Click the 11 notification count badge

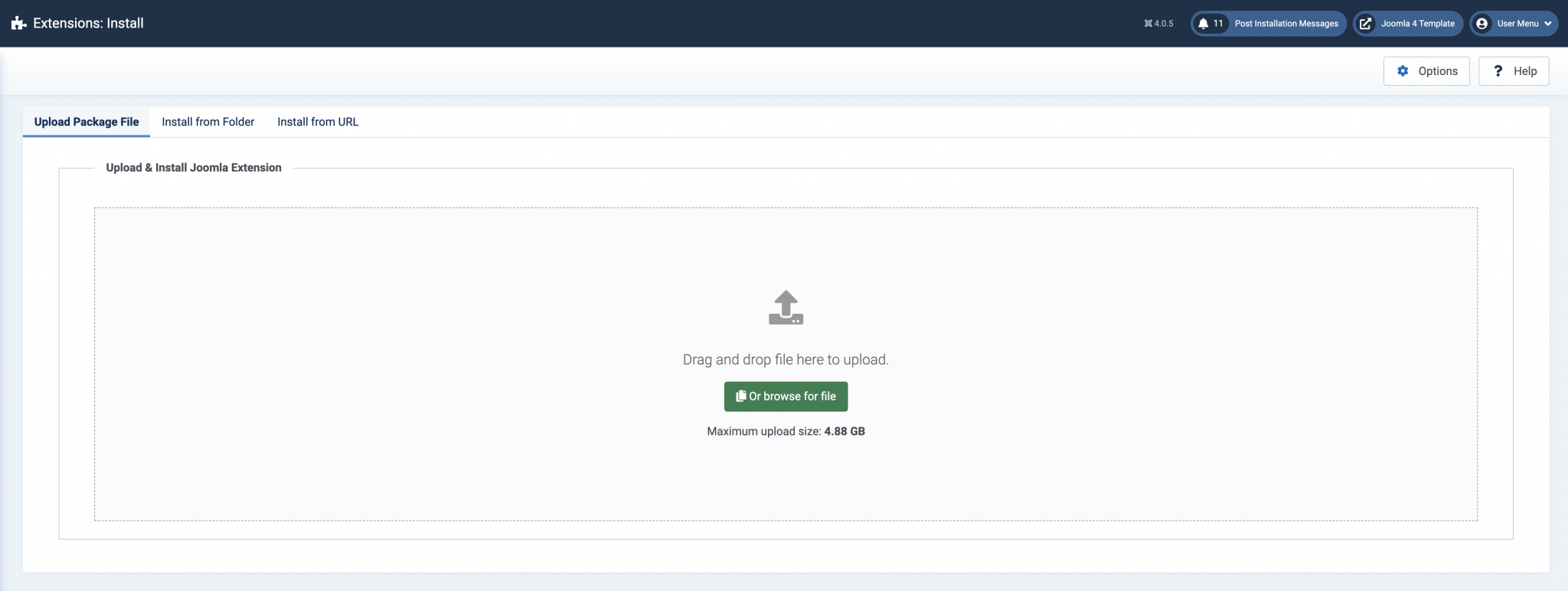(x=1218, y=24)
